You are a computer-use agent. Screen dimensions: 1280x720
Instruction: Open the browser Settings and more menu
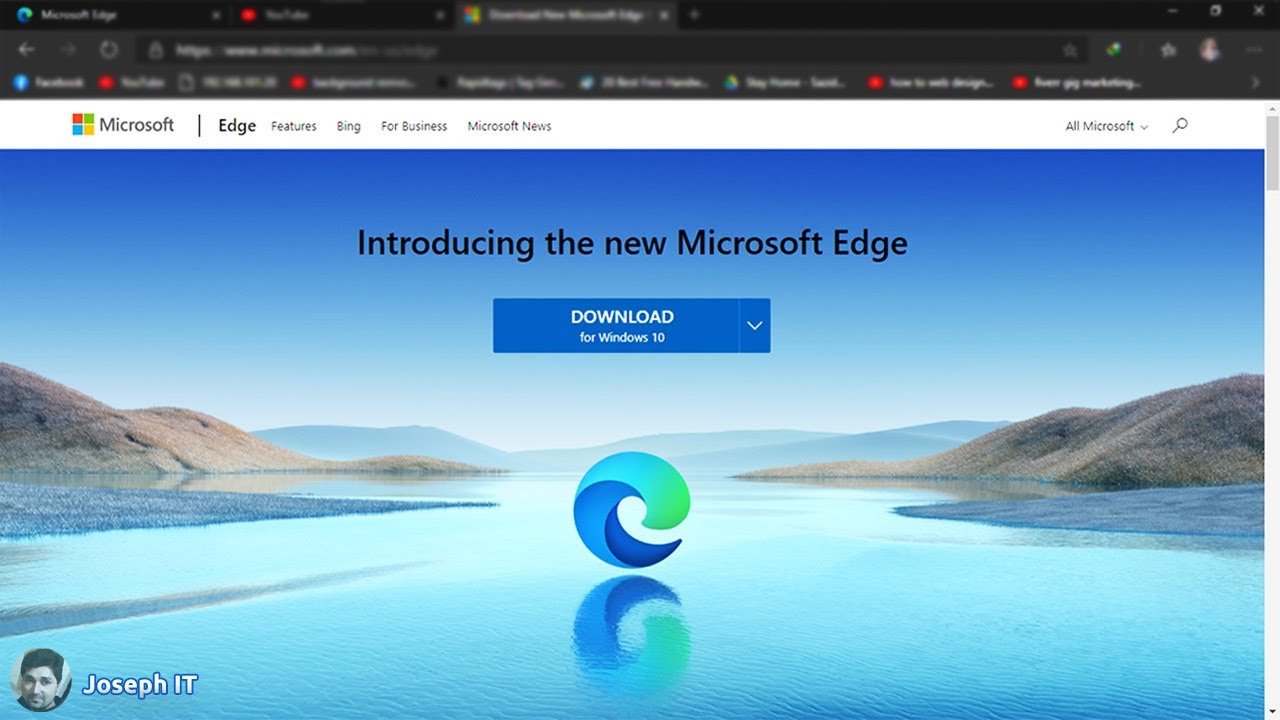(1254, 49)
